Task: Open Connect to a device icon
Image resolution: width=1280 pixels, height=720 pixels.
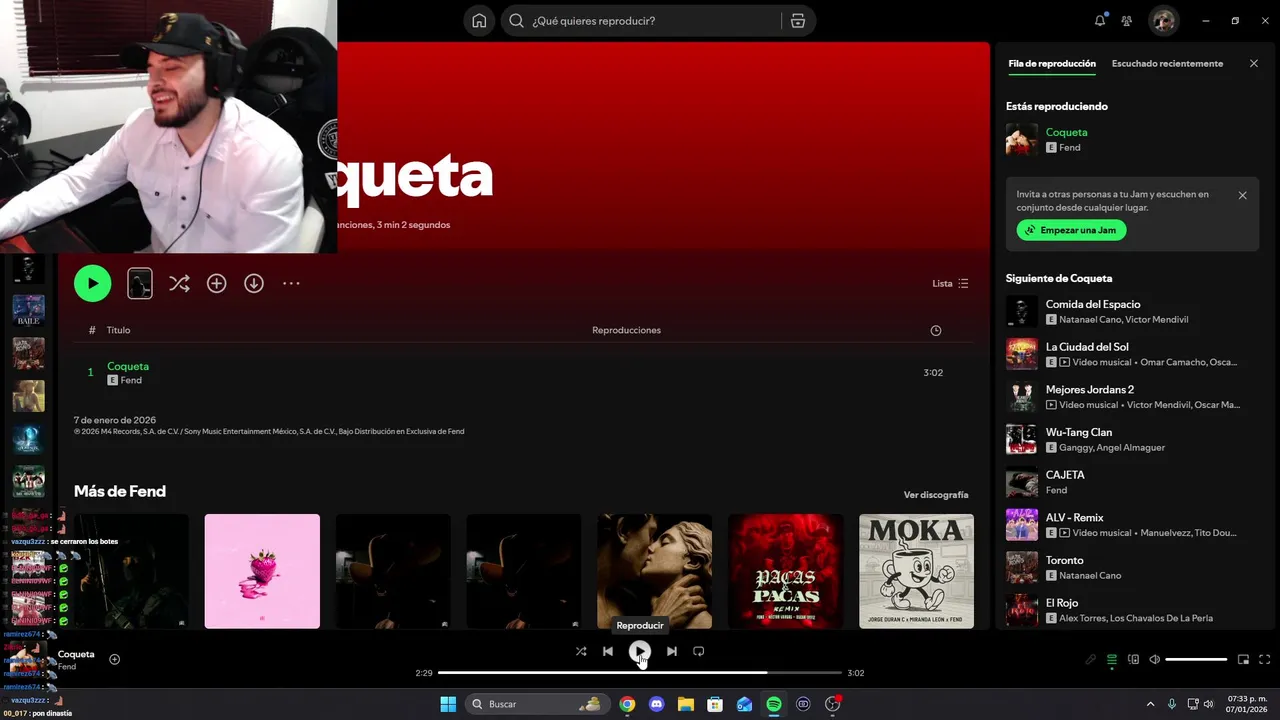Action: [x=1133, y=660]
